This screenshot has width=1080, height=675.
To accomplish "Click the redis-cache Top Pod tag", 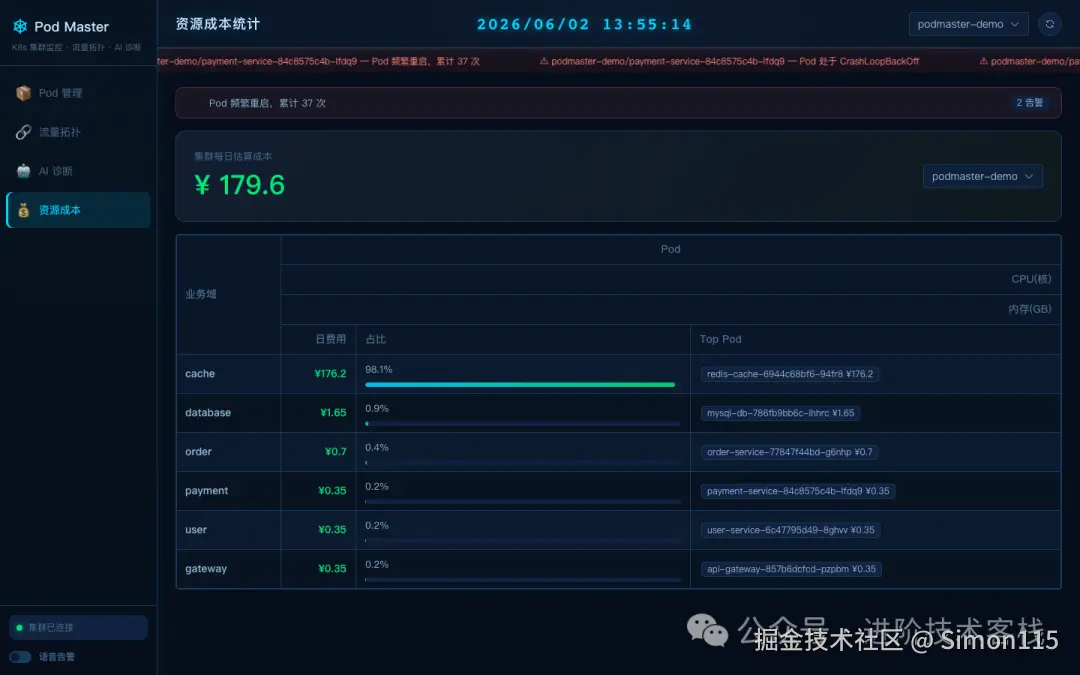I will pos(789,374).
